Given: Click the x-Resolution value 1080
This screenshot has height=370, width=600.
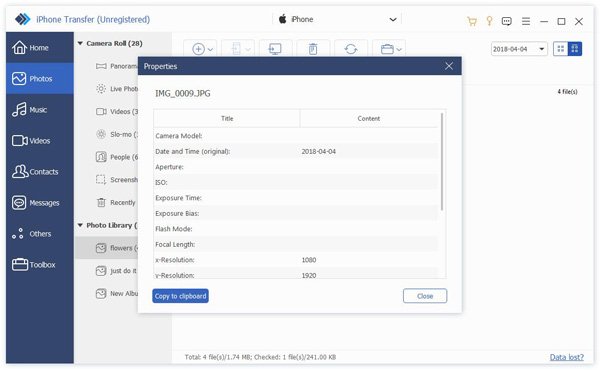Looking at the screenshot, I should point(309,260).
